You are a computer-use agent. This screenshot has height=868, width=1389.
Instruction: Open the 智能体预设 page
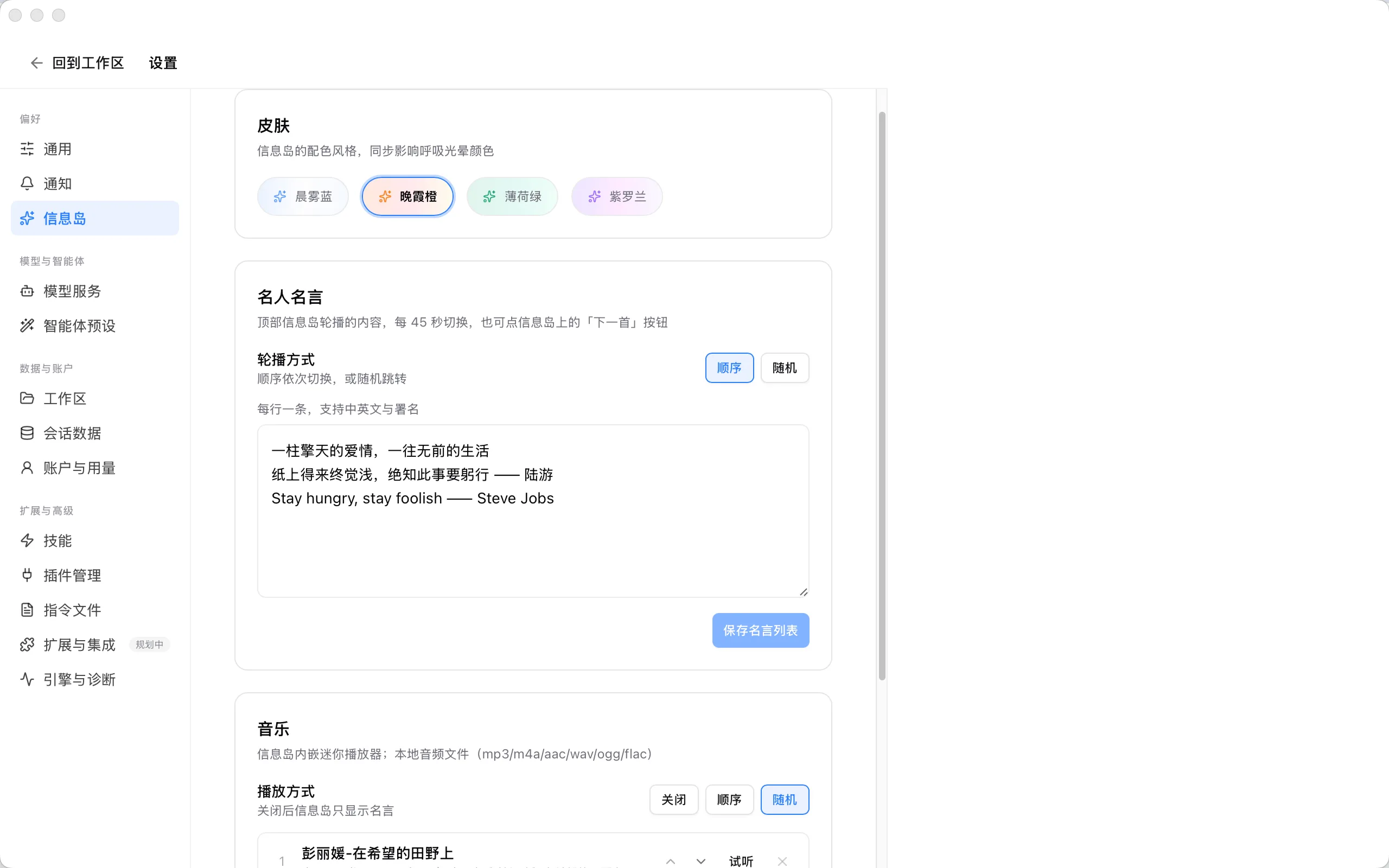tap(95, 325)
